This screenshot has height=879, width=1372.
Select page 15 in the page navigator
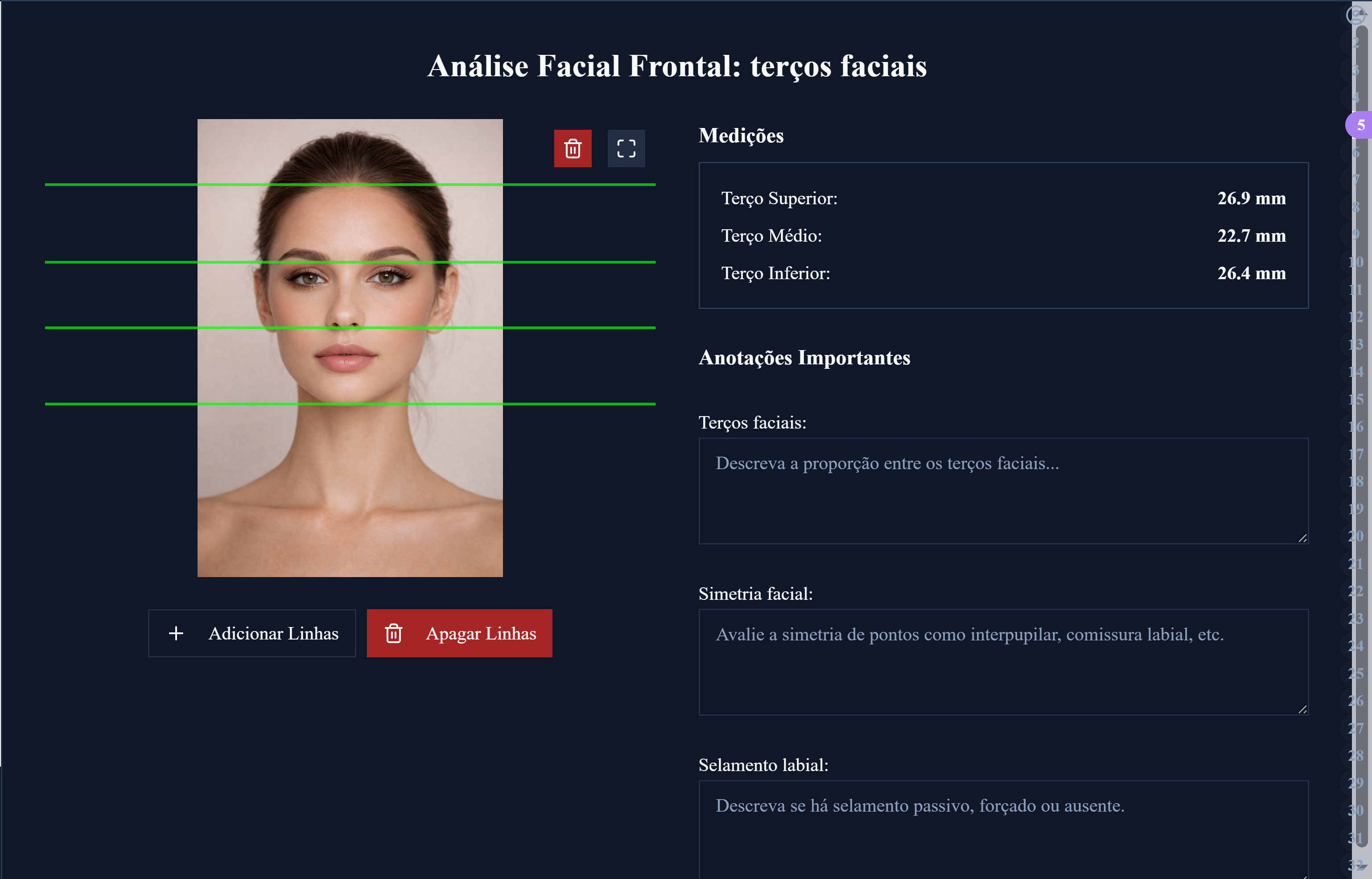click(x=1356, y=399)
